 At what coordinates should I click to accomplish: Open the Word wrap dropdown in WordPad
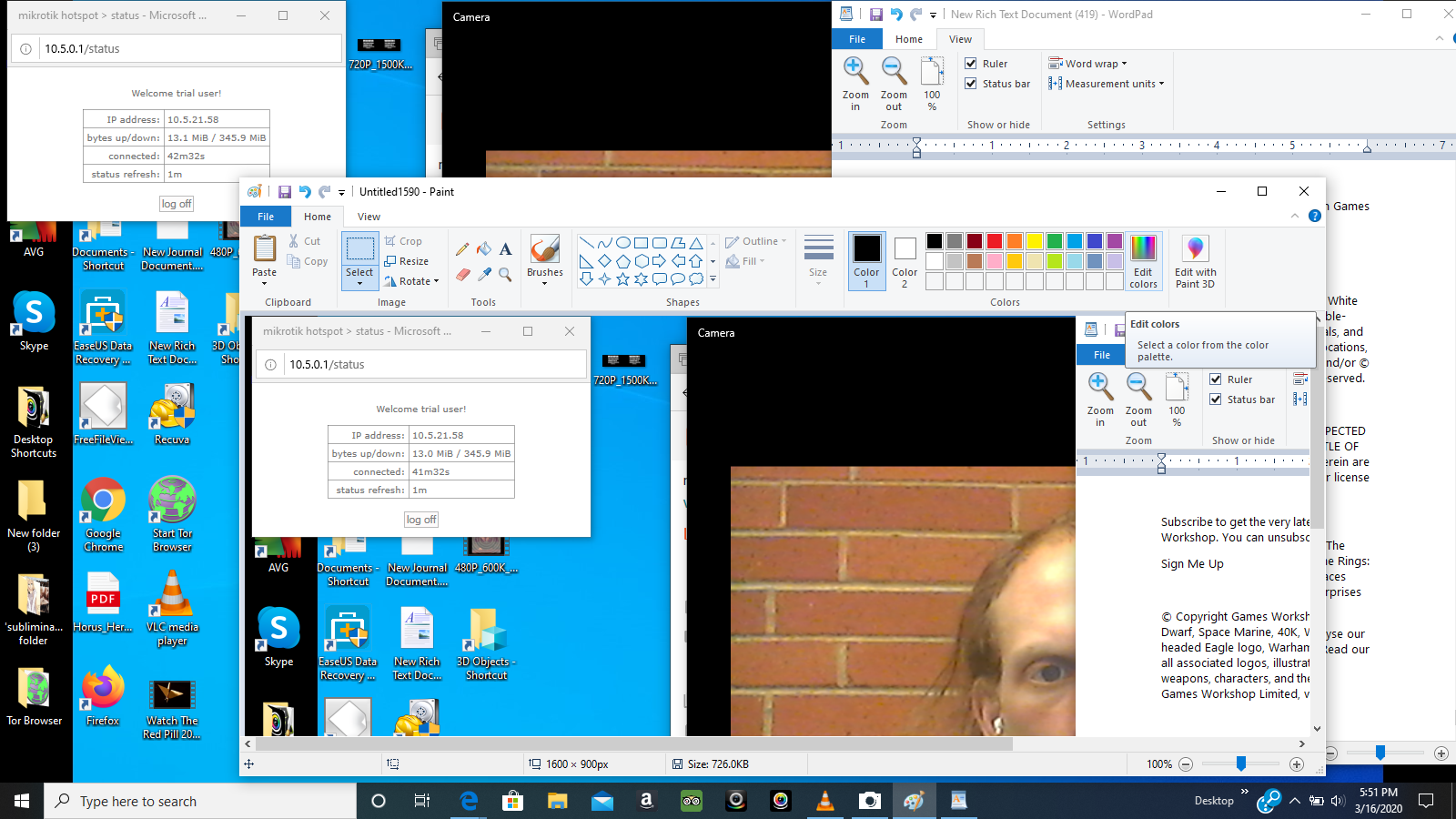(1087, 64)
